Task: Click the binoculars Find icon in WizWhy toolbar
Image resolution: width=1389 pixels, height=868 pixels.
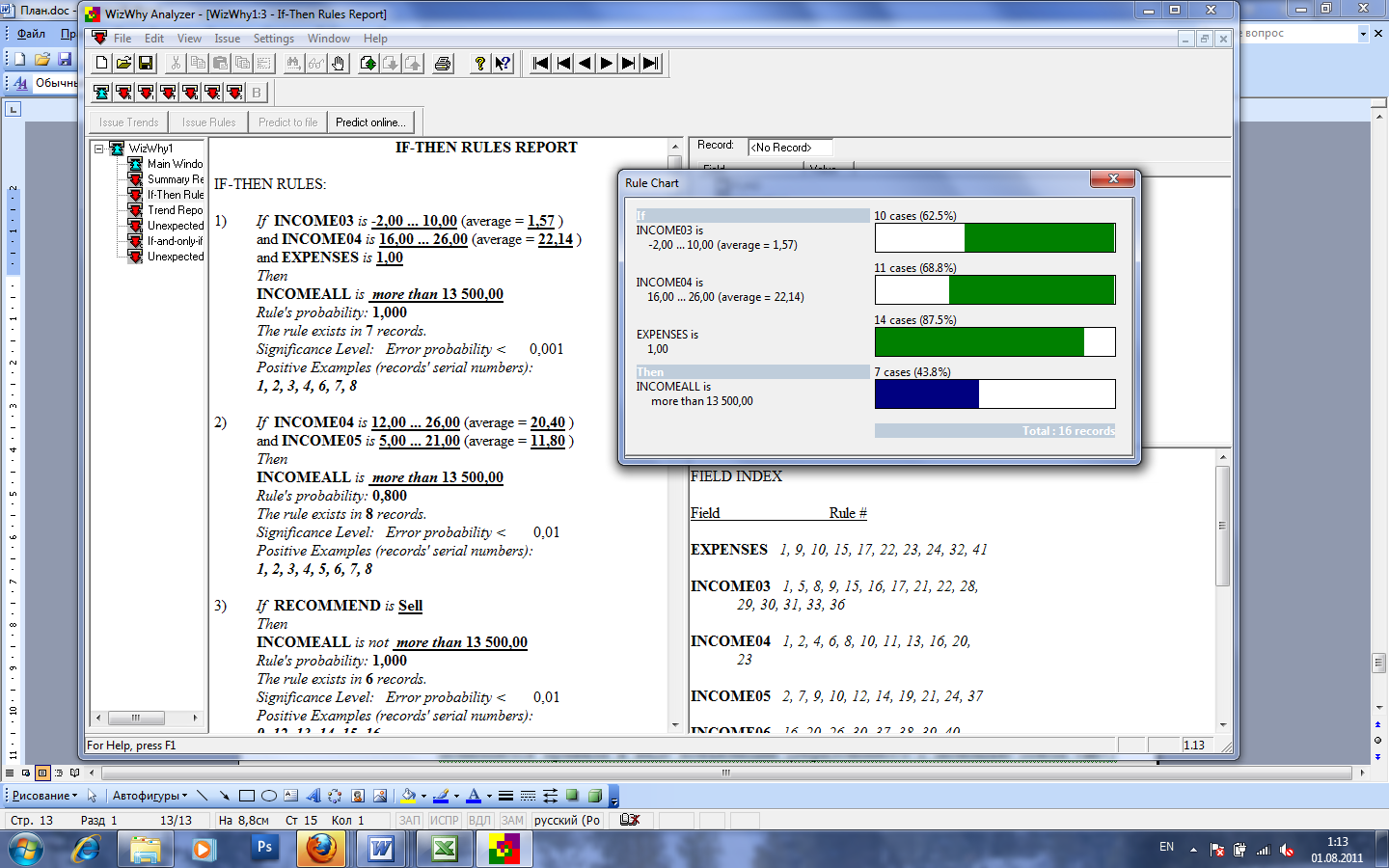Action: (293, 64)
